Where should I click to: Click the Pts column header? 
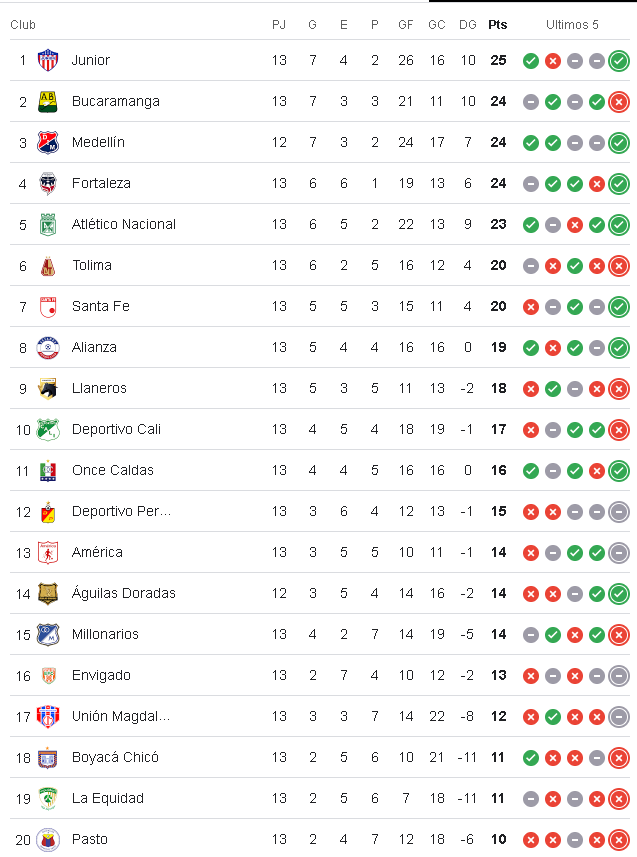coord(497,24)
